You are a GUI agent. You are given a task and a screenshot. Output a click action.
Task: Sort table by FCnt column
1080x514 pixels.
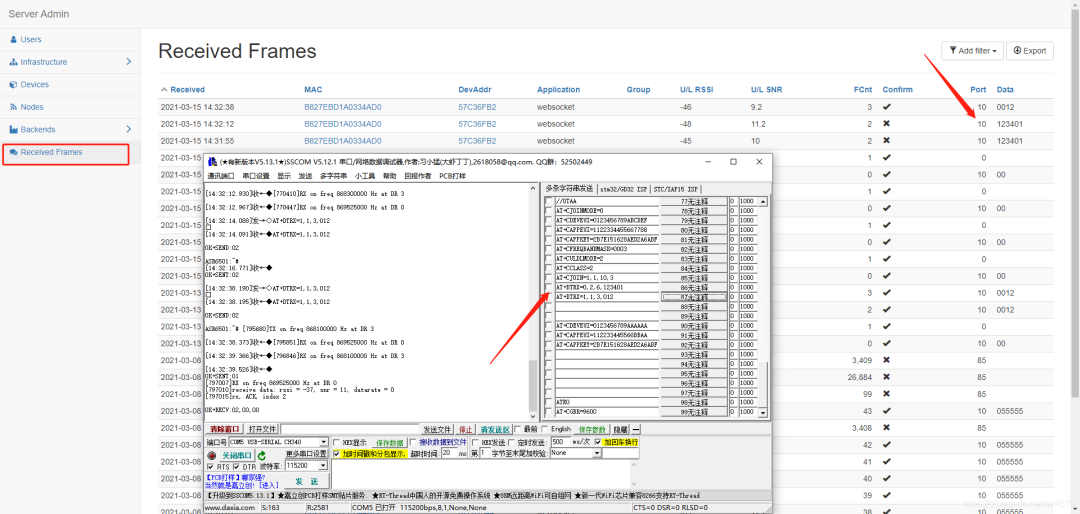pyautogui.click(x=862, y=90)
